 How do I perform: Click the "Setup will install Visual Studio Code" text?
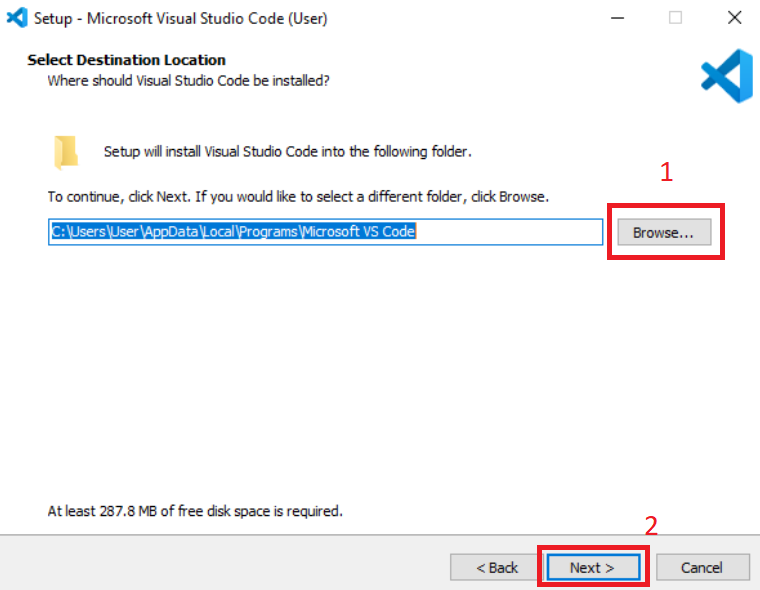tap(287, 152)
